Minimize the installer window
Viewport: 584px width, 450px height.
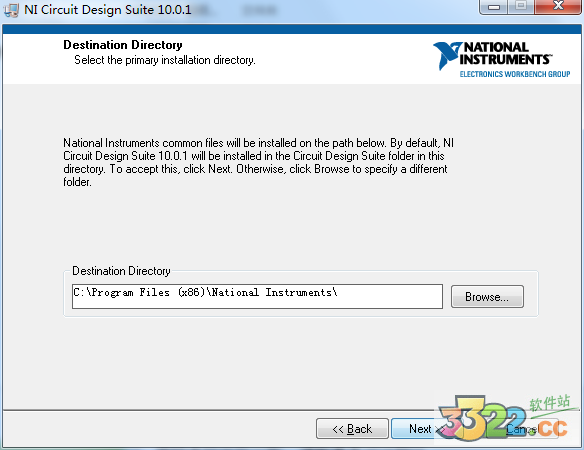pyautogui.click(x=494, y=7)
